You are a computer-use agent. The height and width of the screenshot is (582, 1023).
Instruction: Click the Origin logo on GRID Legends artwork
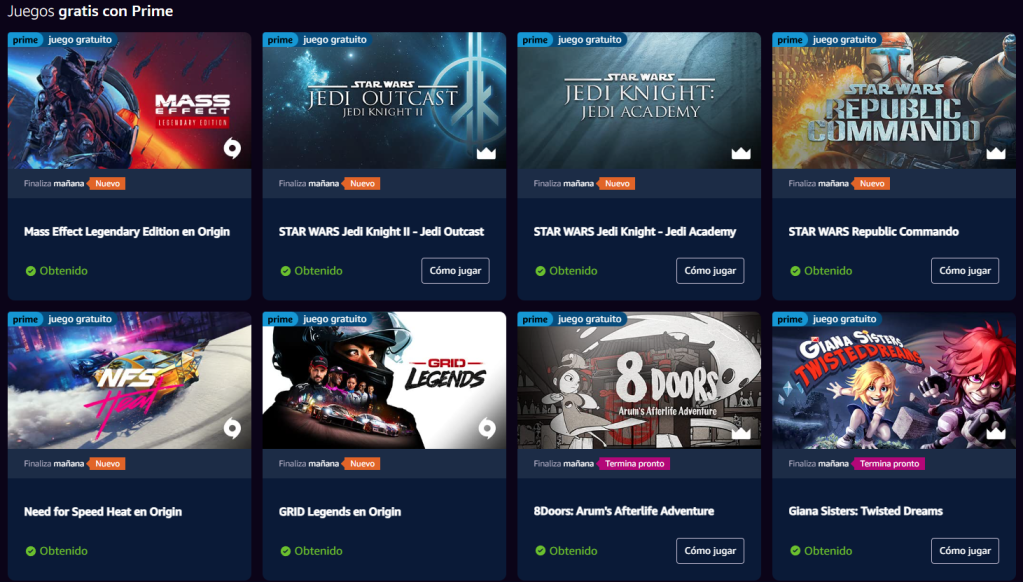486,428
